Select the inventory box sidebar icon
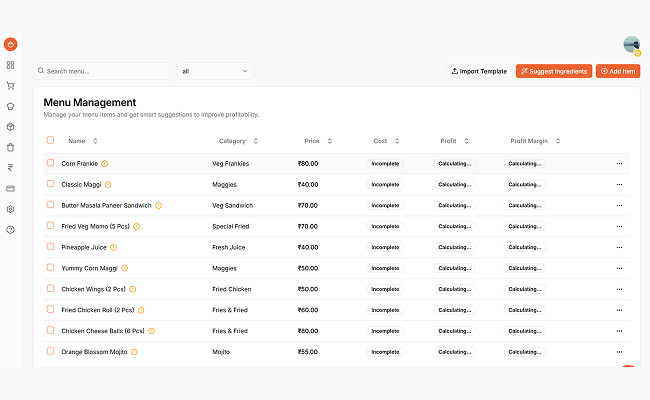This screenshot has height=400, width=650. pyautogui.click(x=10, y=127)
